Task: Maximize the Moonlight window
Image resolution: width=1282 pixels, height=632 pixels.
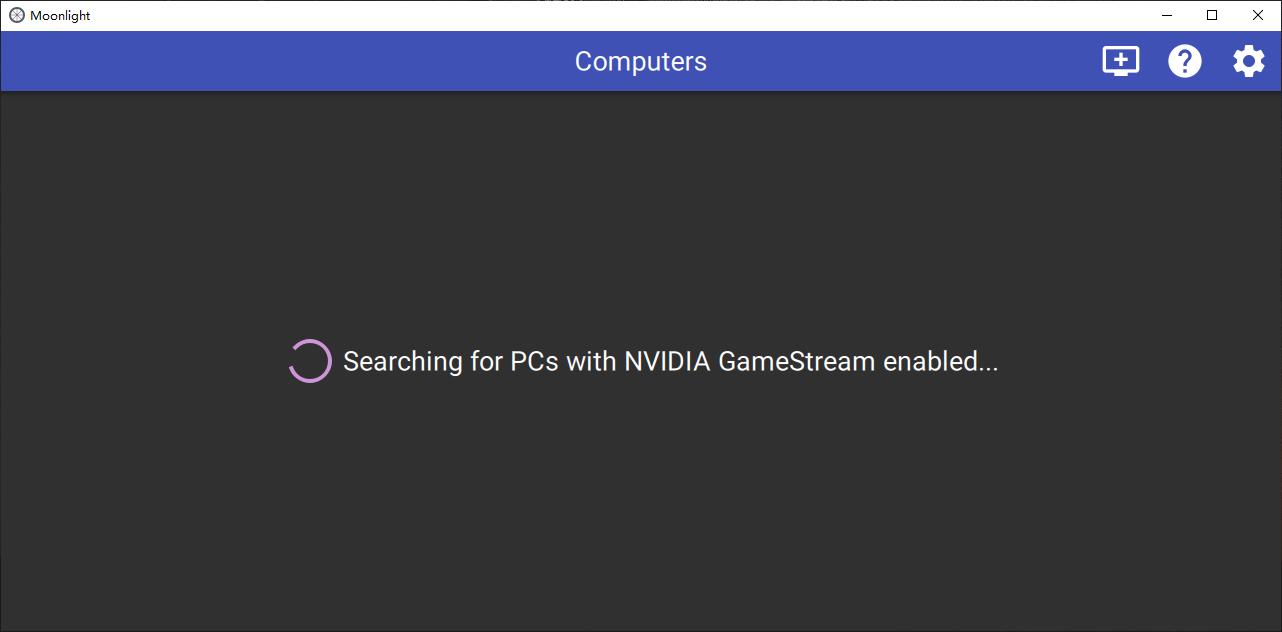Action: coord(1212,15)
